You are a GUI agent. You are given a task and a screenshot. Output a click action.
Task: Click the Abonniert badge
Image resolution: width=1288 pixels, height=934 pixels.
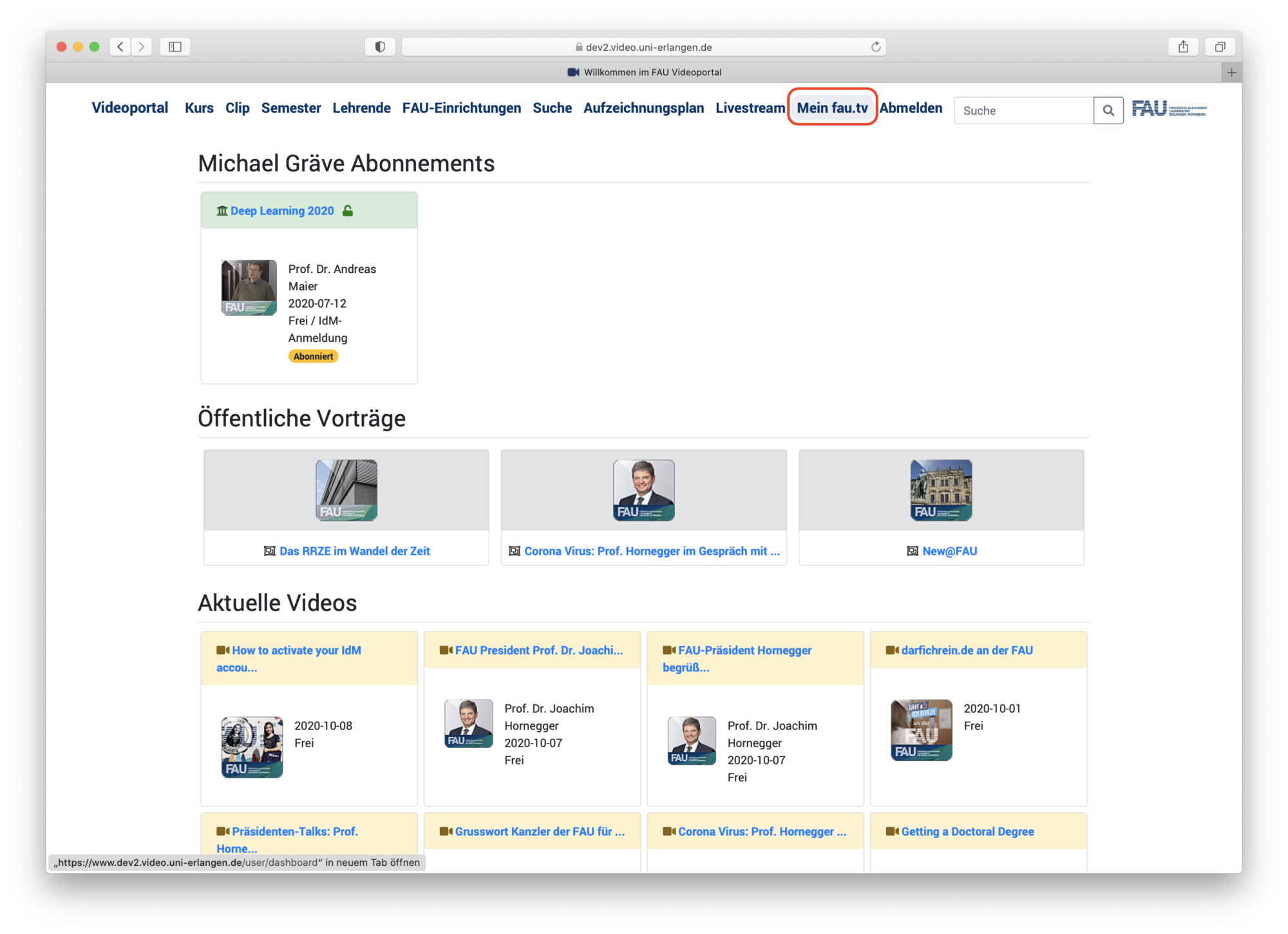point(313,357)
